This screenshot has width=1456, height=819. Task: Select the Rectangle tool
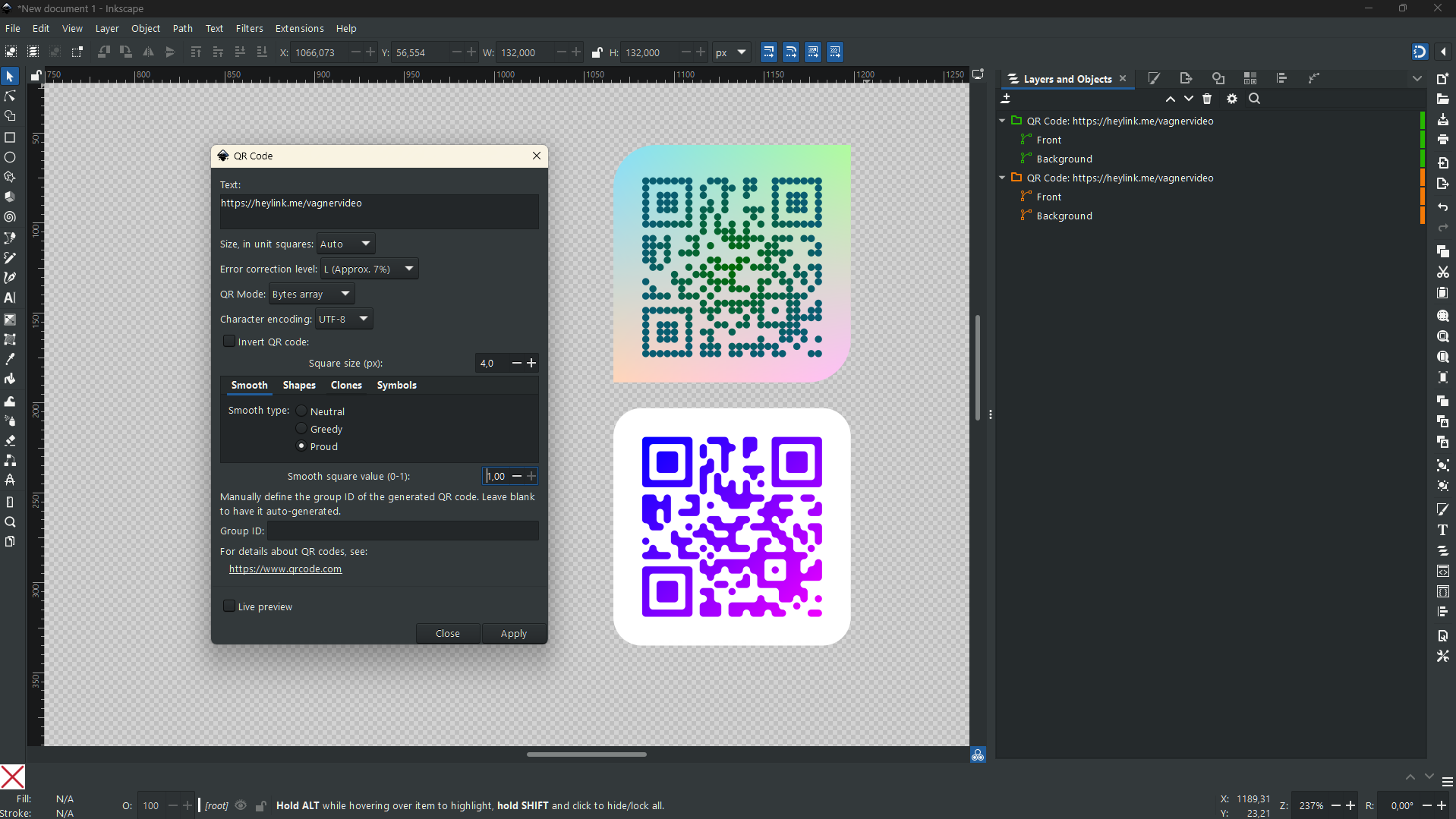(10, 137)
